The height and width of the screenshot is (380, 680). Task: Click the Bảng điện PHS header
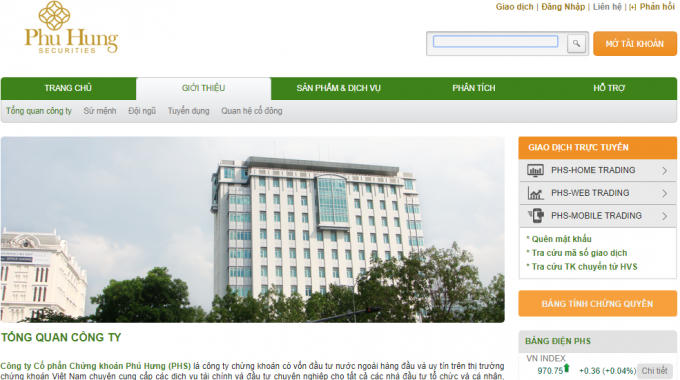pyautogui.click(x=598, y=341)
